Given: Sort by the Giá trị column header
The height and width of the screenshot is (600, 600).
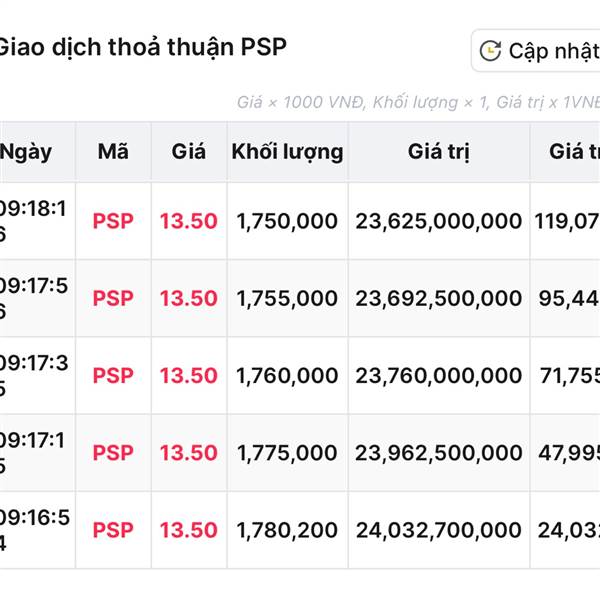Looking at the screenshot, I should (x=439, y=152).
